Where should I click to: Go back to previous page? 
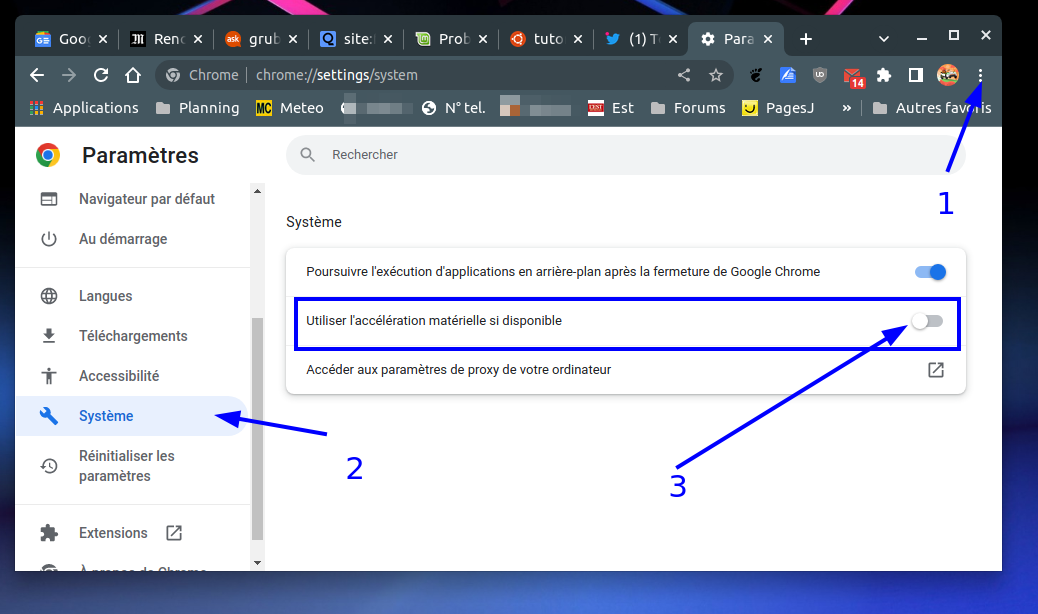[37, 75]
